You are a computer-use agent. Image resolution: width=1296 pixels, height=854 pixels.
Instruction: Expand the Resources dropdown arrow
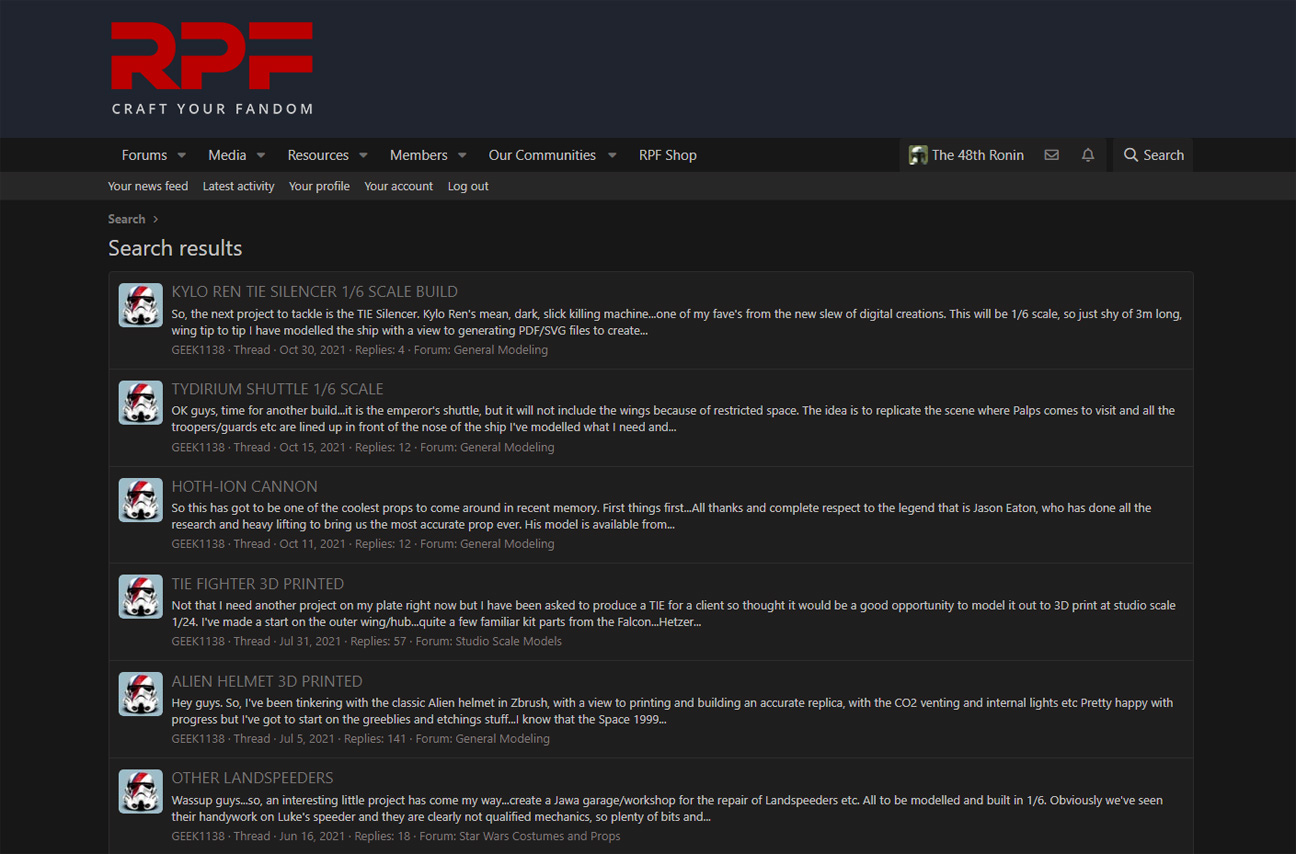point(363,155)
